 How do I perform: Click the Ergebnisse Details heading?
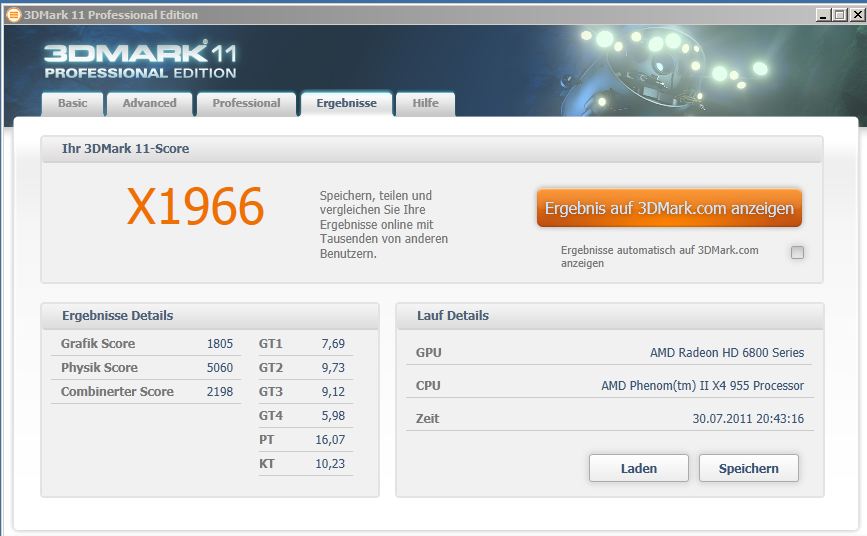117,315
